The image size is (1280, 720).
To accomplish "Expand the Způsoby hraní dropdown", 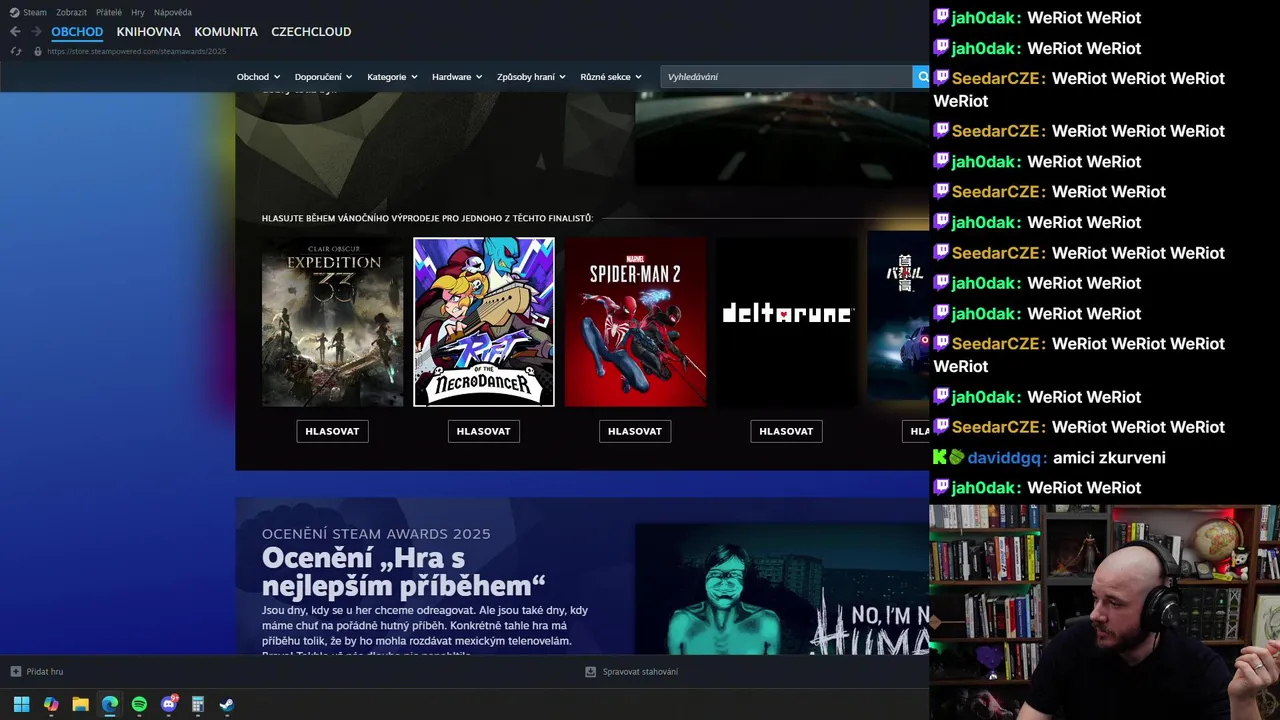I will (x=531, y=77).
